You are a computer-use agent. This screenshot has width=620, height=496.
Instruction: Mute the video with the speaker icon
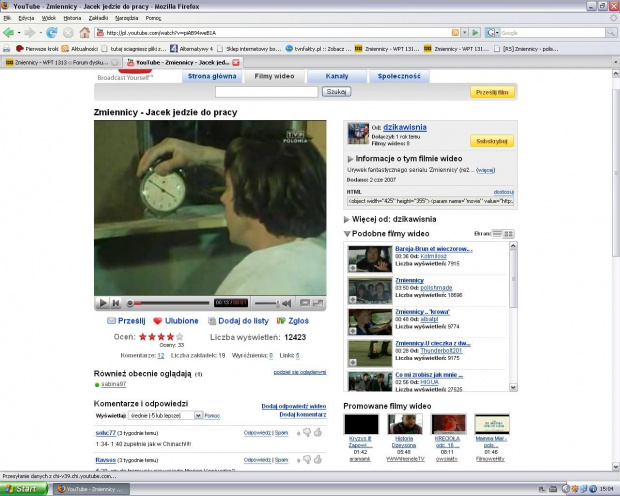[287, 303]
